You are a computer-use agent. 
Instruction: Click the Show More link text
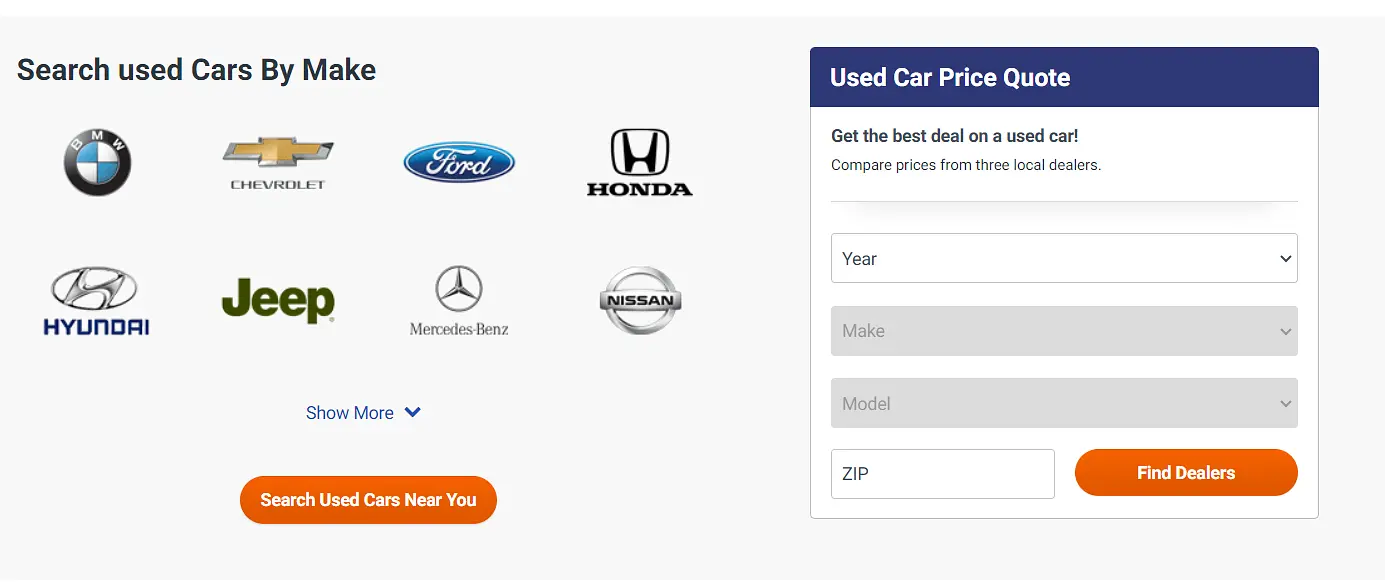click(x=350, y=413)
